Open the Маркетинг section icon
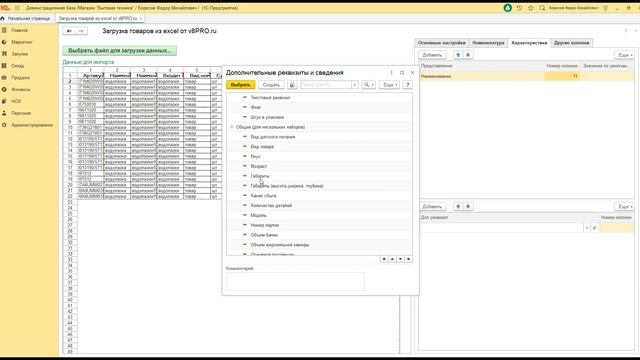 [4, 42]
